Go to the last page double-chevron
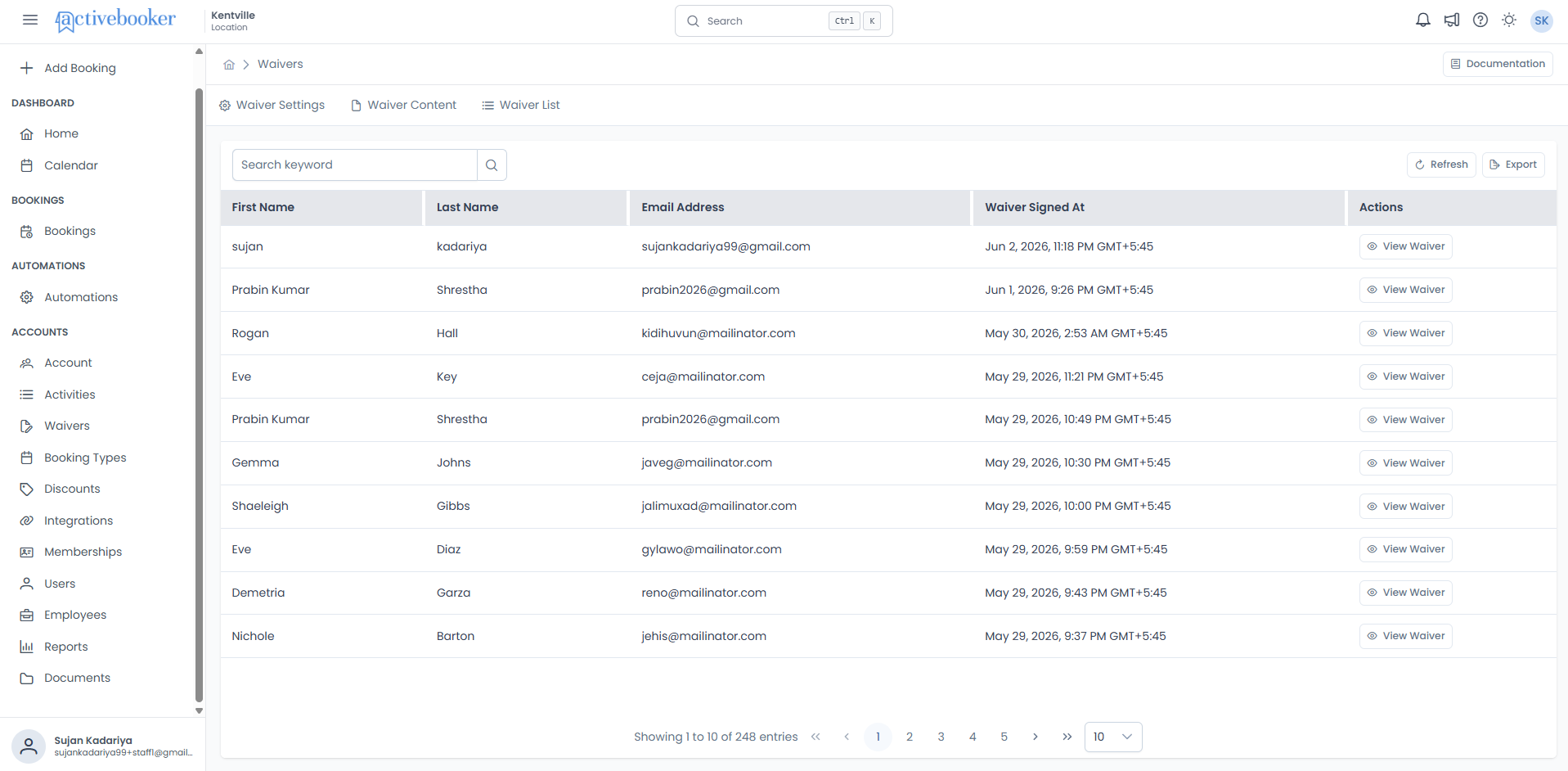 [x=1067, y=737]
